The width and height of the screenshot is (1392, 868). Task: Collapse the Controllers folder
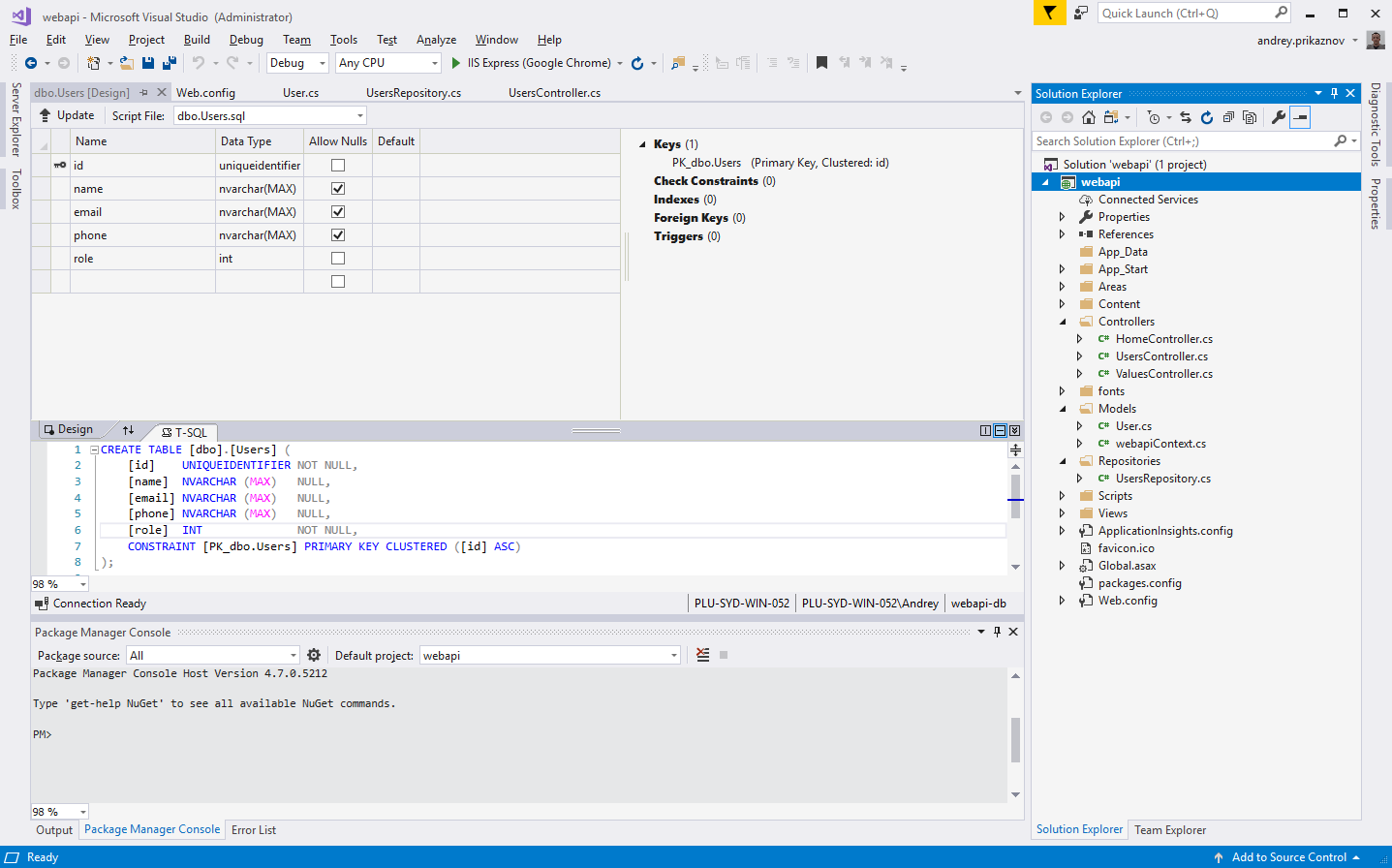(1063, 322)
